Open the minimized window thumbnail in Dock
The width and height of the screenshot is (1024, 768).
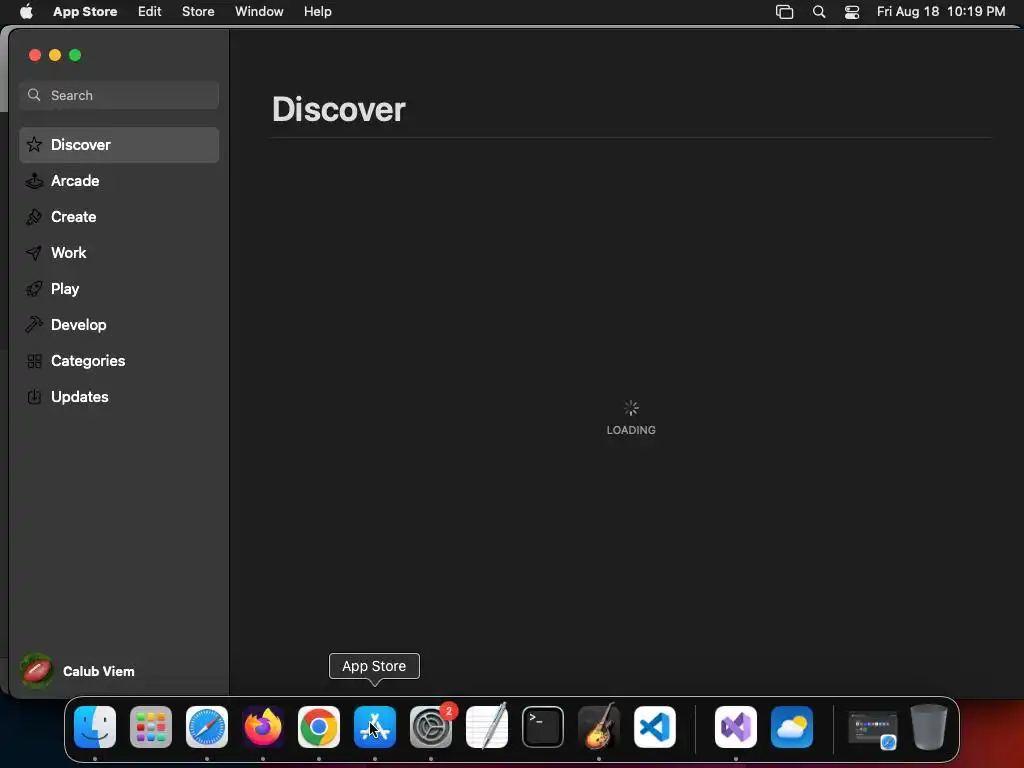(x=872, y=729)
